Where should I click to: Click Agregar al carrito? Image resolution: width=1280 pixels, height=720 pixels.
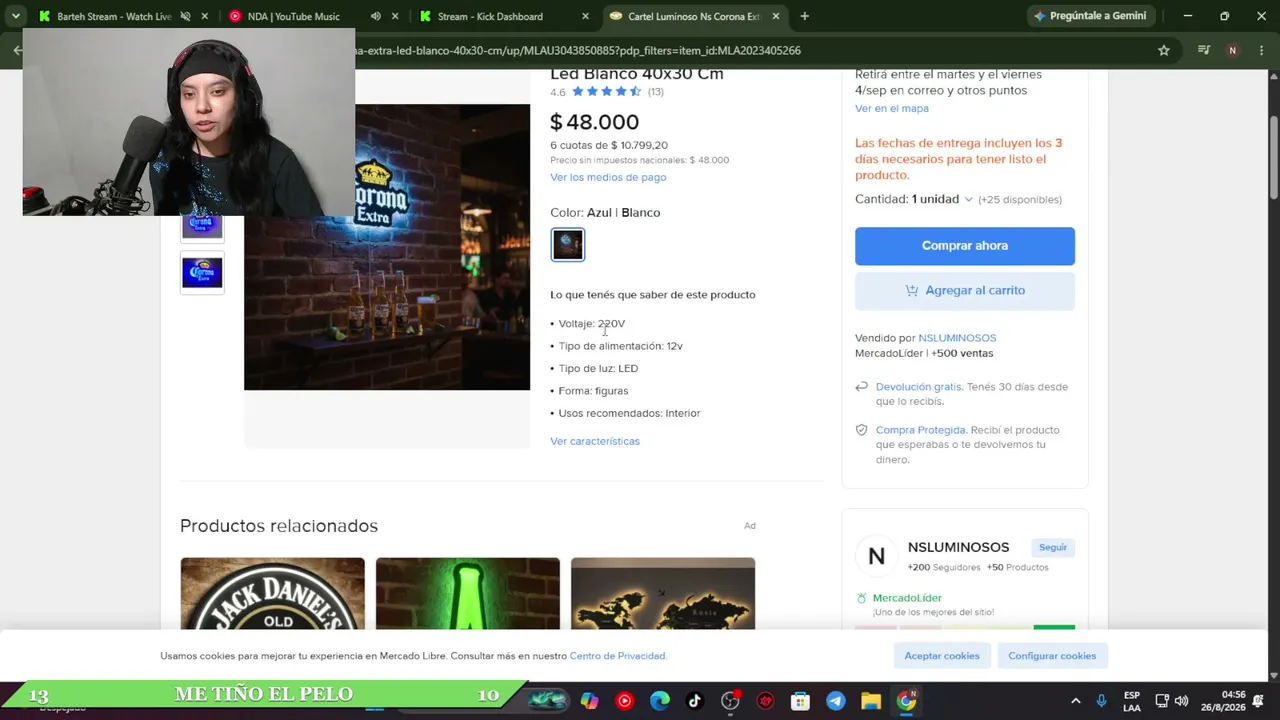coord(965,291)
